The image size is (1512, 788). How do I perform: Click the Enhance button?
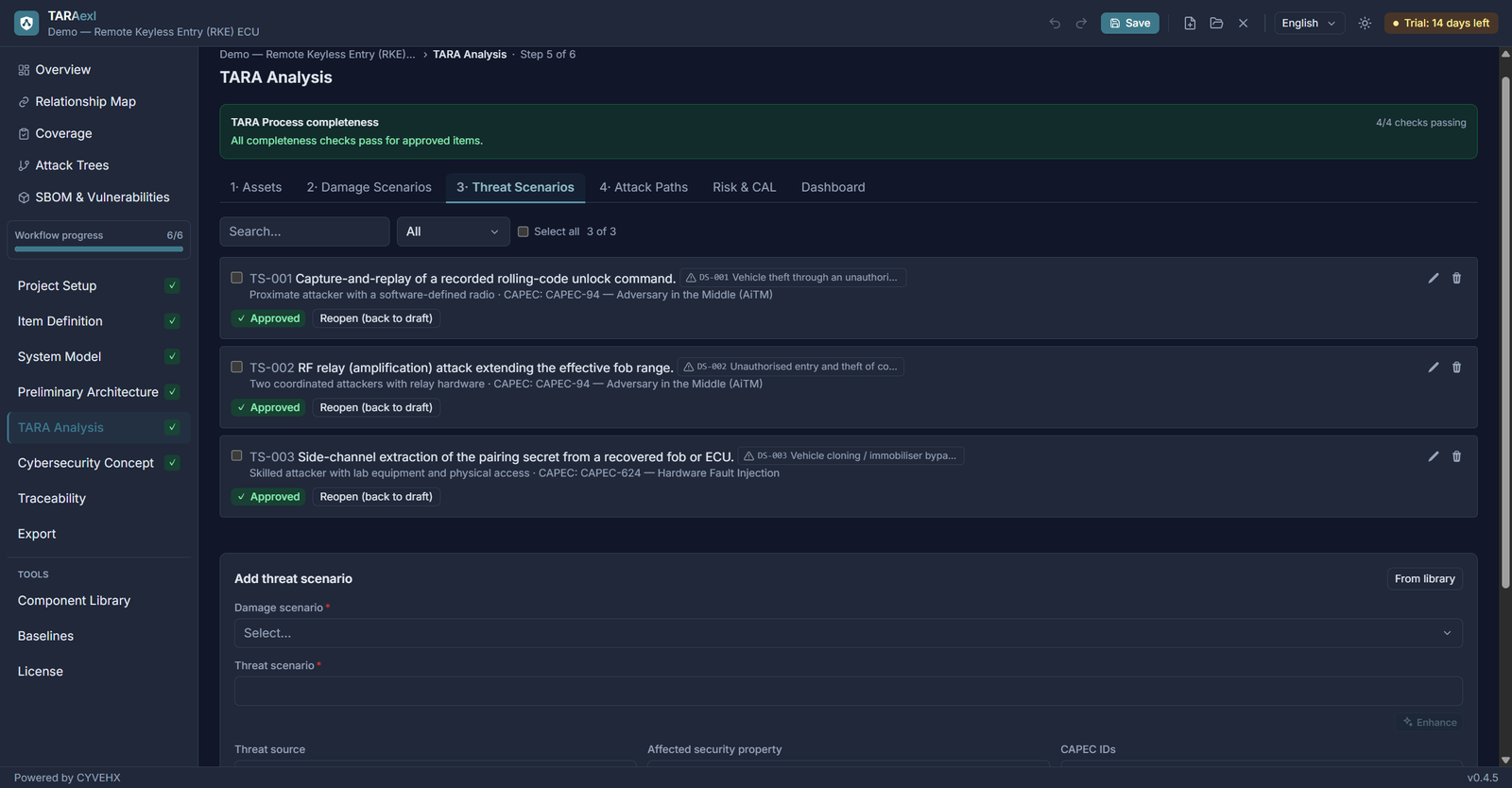coord(1430,722)
